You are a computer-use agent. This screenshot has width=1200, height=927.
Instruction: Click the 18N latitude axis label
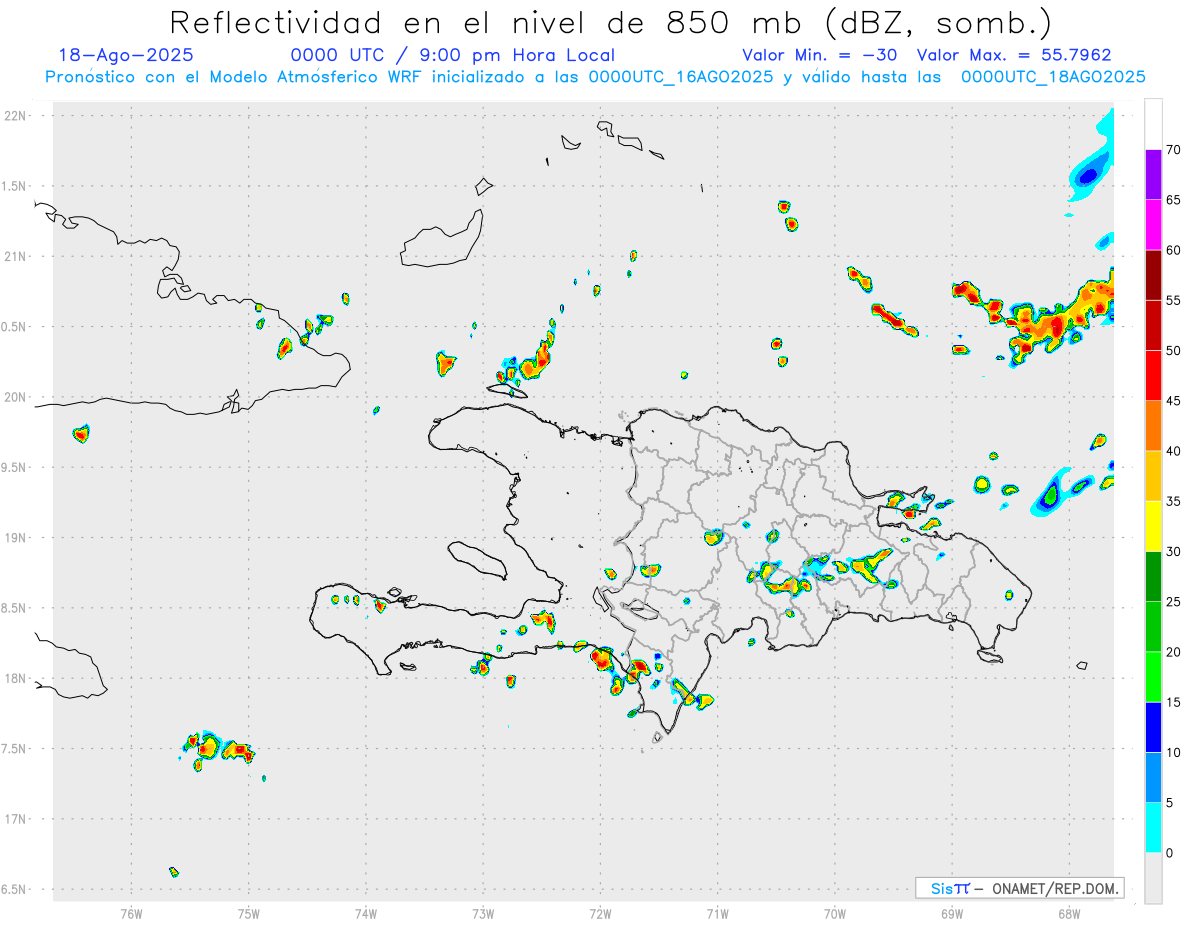tap(17, 679)
